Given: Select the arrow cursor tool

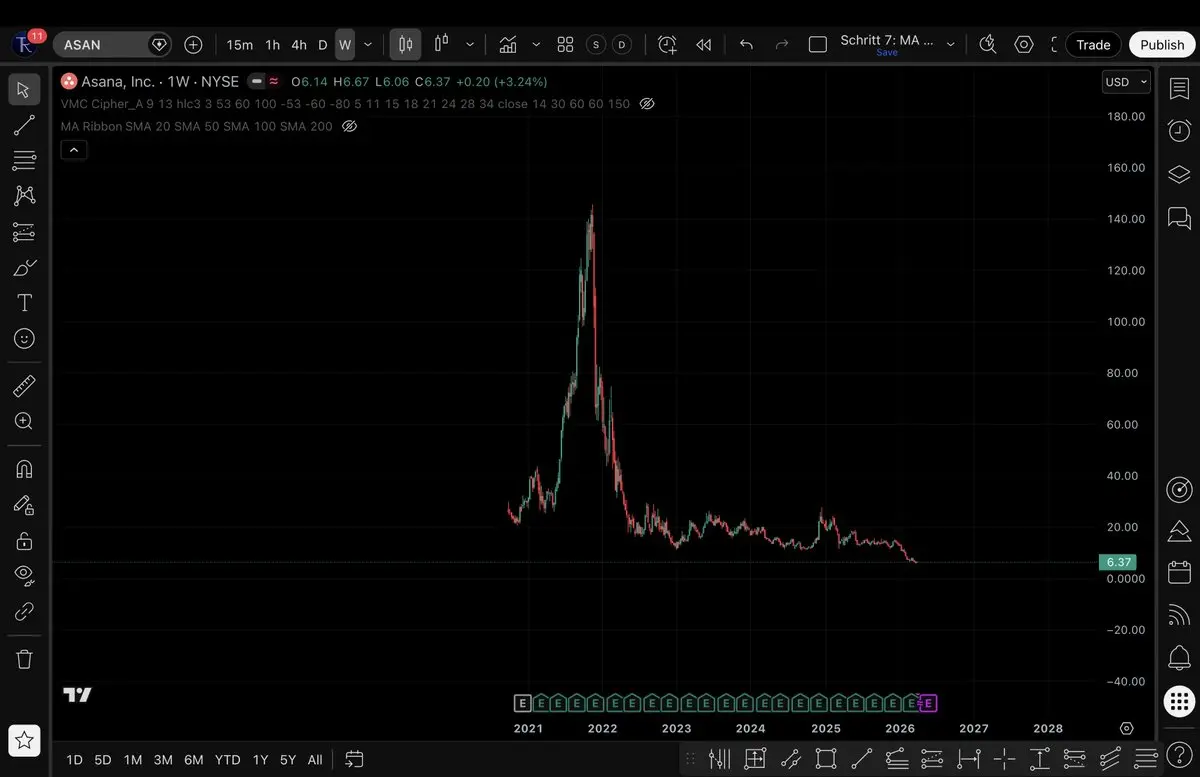Looking at the screenshot, I should click(24, 90).
